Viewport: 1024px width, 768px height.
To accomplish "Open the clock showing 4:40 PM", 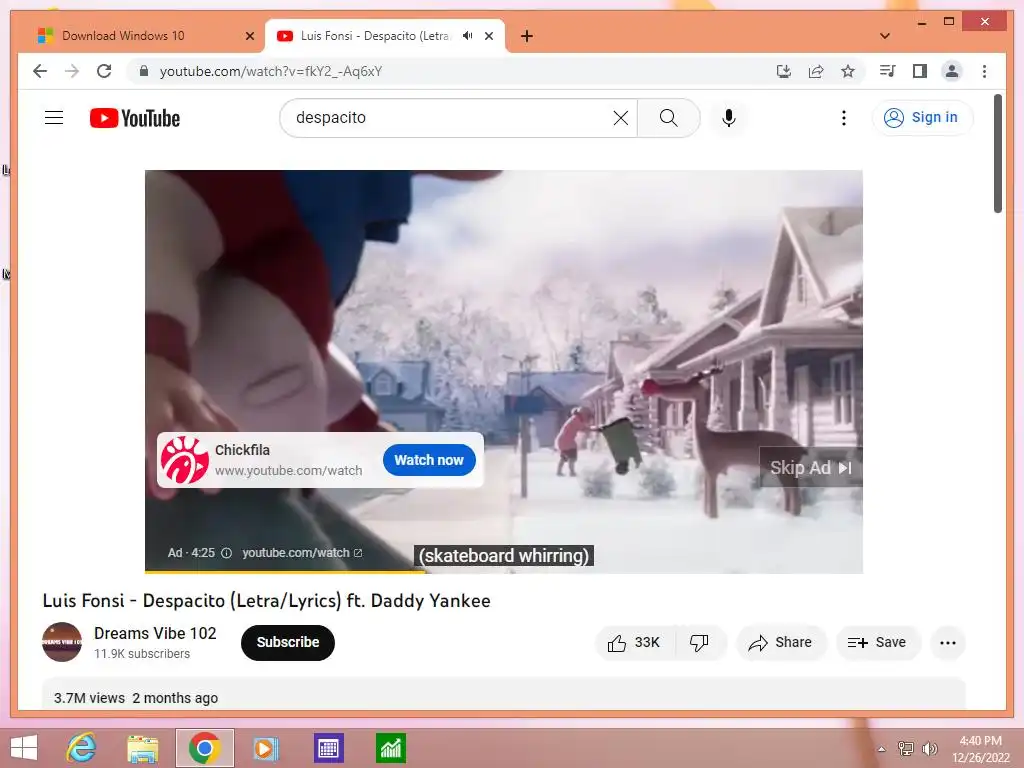I will (x=981, y=749).
